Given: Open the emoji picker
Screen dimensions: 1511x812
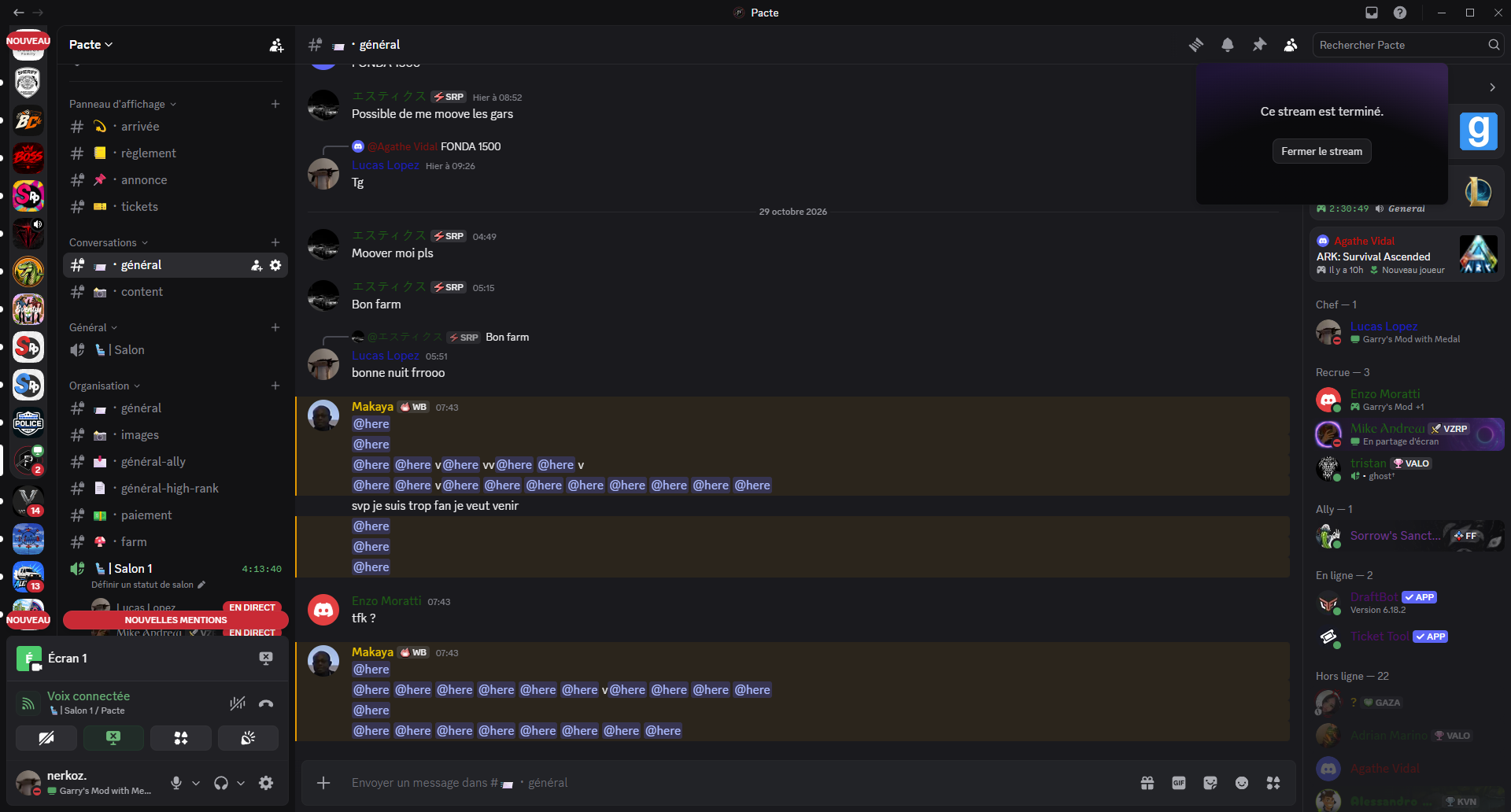Looking at the screenshot, I should (1242, 783).
